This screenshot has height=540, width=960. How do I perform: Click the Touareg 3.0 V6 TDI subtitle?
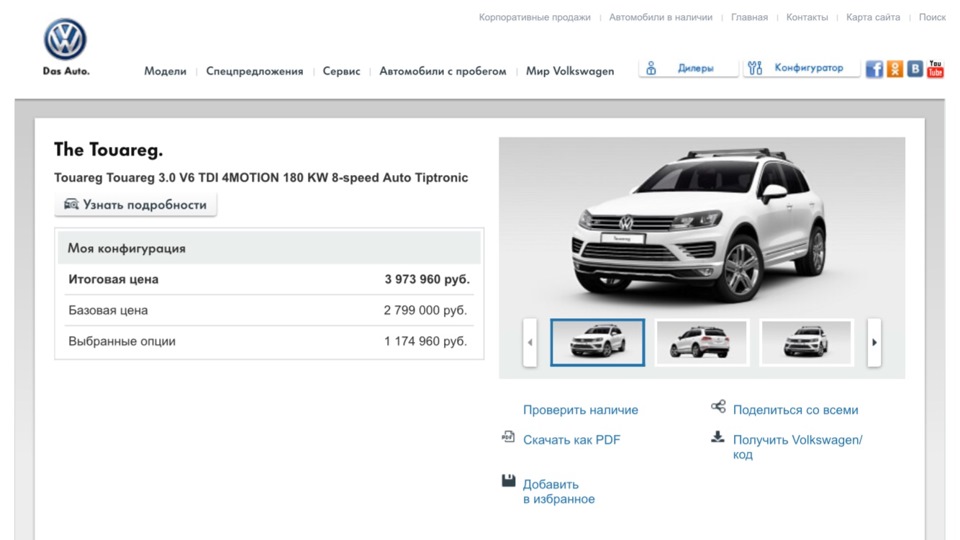261,178
